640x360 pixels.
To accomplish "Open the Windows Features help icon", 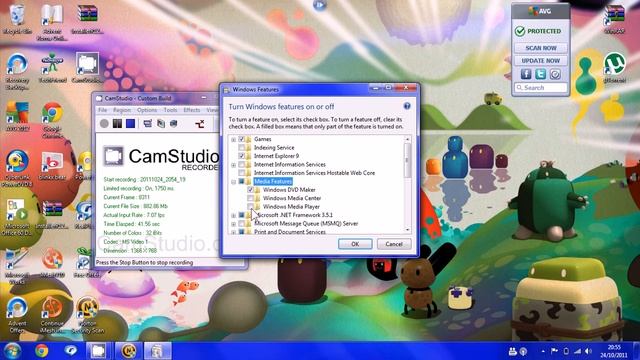I will pyautogui.click(x=407, y=106).
